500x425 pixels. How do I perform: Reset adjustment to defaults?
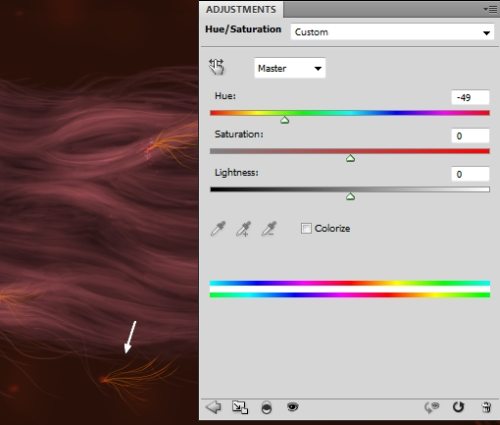pyautogui.click(x=458, y=407)
